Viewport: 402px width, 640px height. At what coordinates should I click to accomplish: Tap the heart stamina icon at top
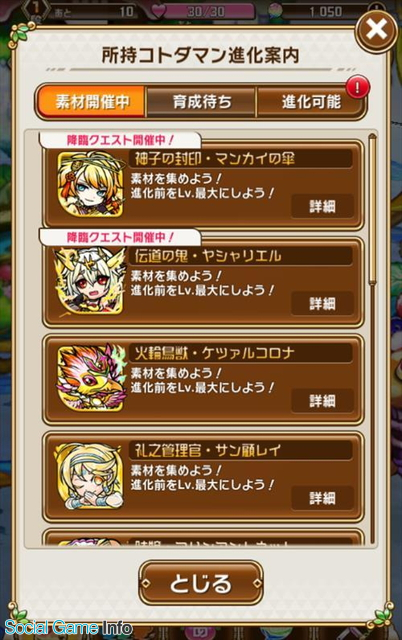coord(159,10)
